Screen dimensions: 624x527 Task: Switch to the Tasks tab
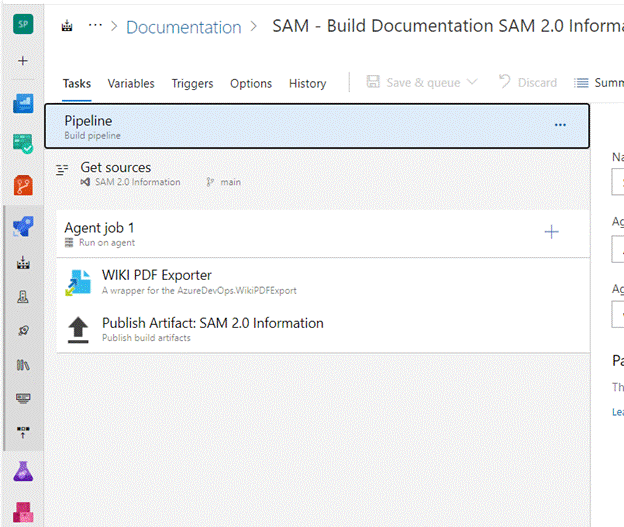click(x=77, y=84)
